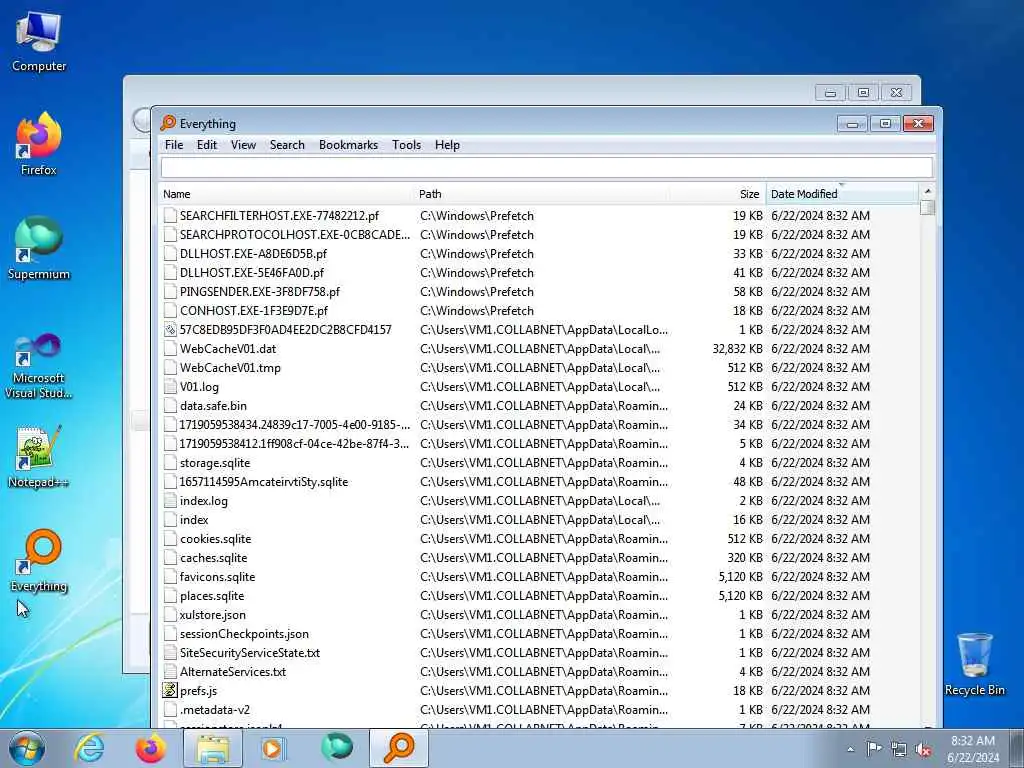Open the Recycle Bin icon
This screenshot has height=768, width=1024.
click(x=974, y=664)
